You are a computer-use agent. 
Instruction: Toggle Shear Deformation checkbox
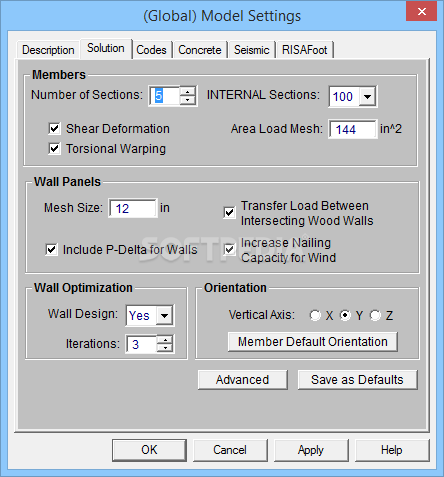[x=54, y=129]
